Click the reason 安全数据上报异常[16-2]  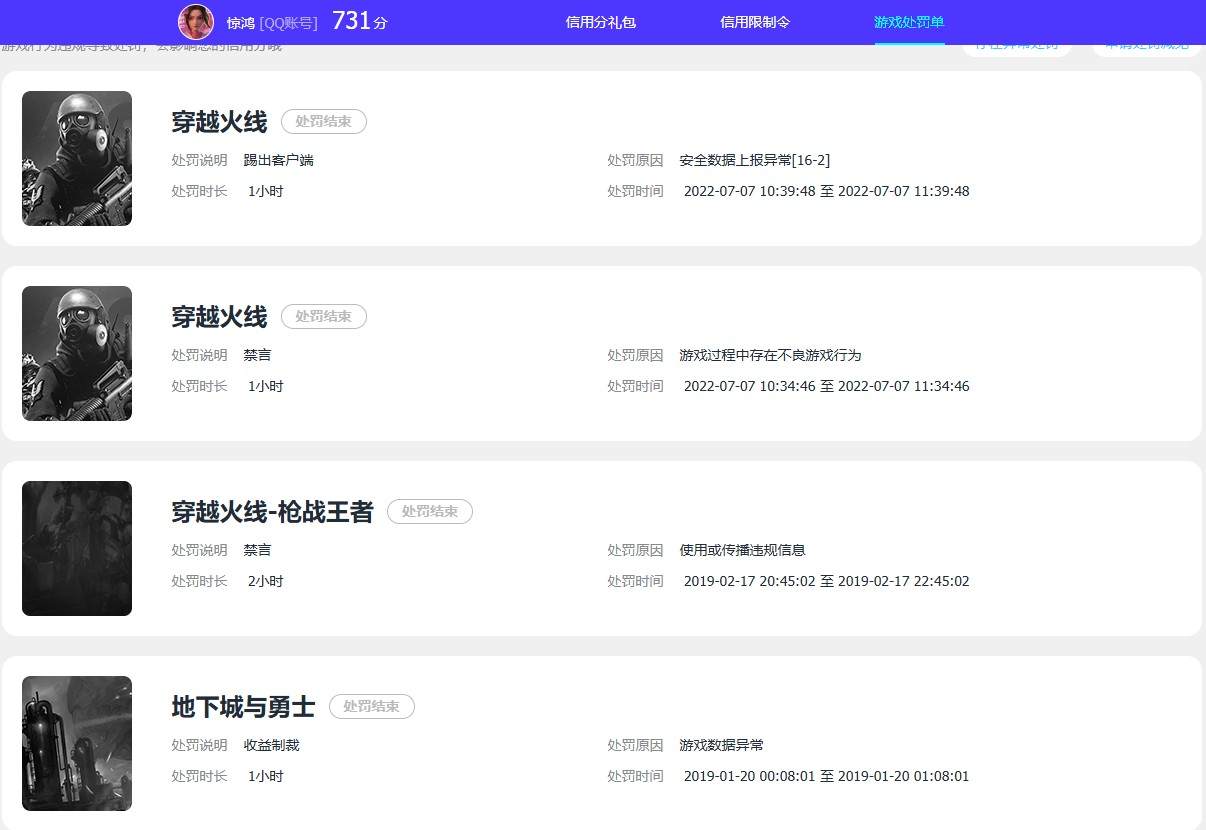754,160
